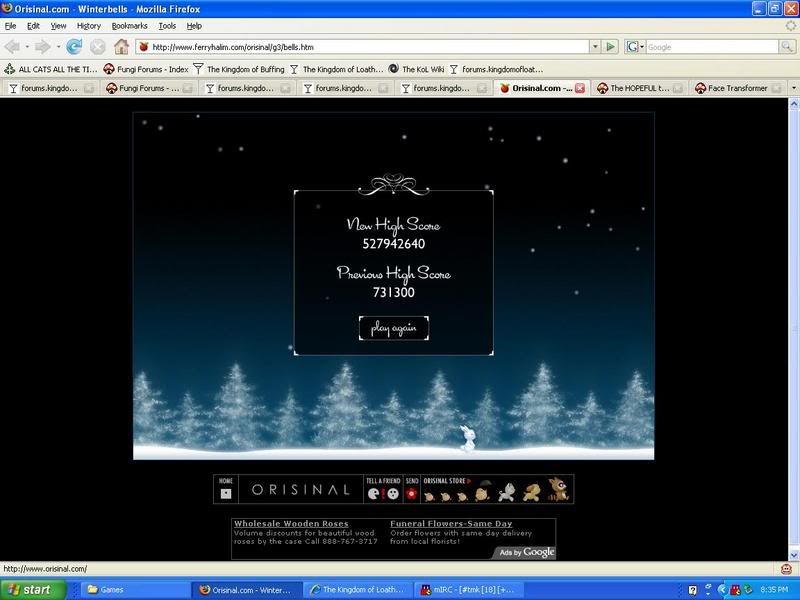This screenshot has height=600, width=800.
Task: Close the Fungi Forums tab
Action: click(x=187, y=88)
